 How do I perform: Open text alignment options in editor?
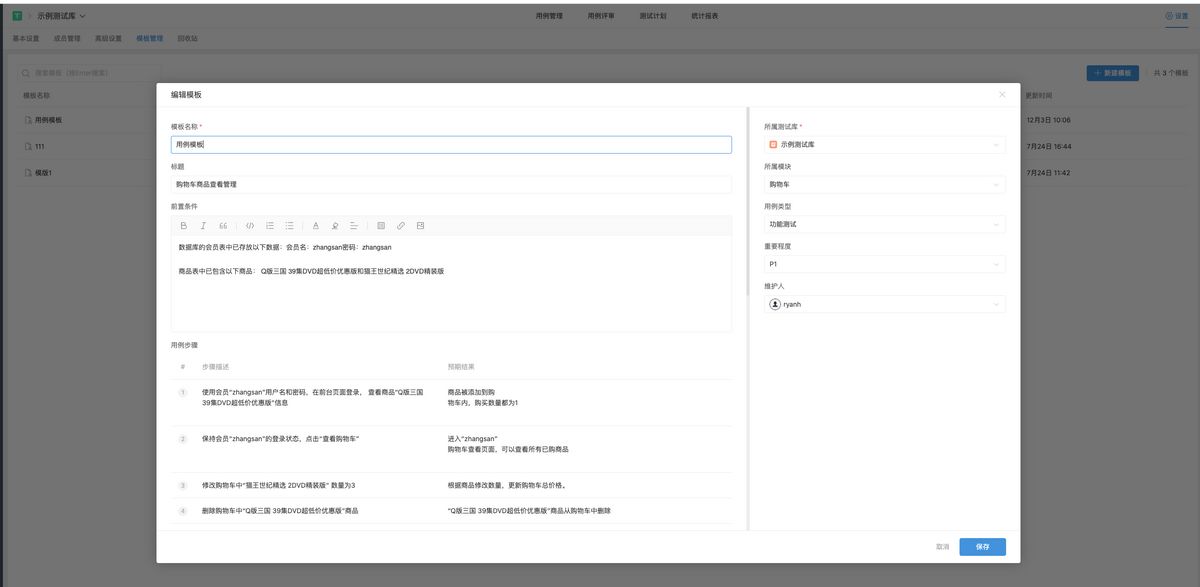pyautogui.click(x=354, y=226)
